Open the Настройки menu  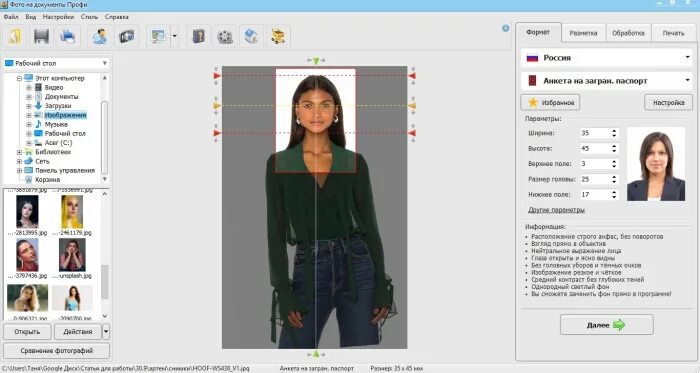(58, 17)
